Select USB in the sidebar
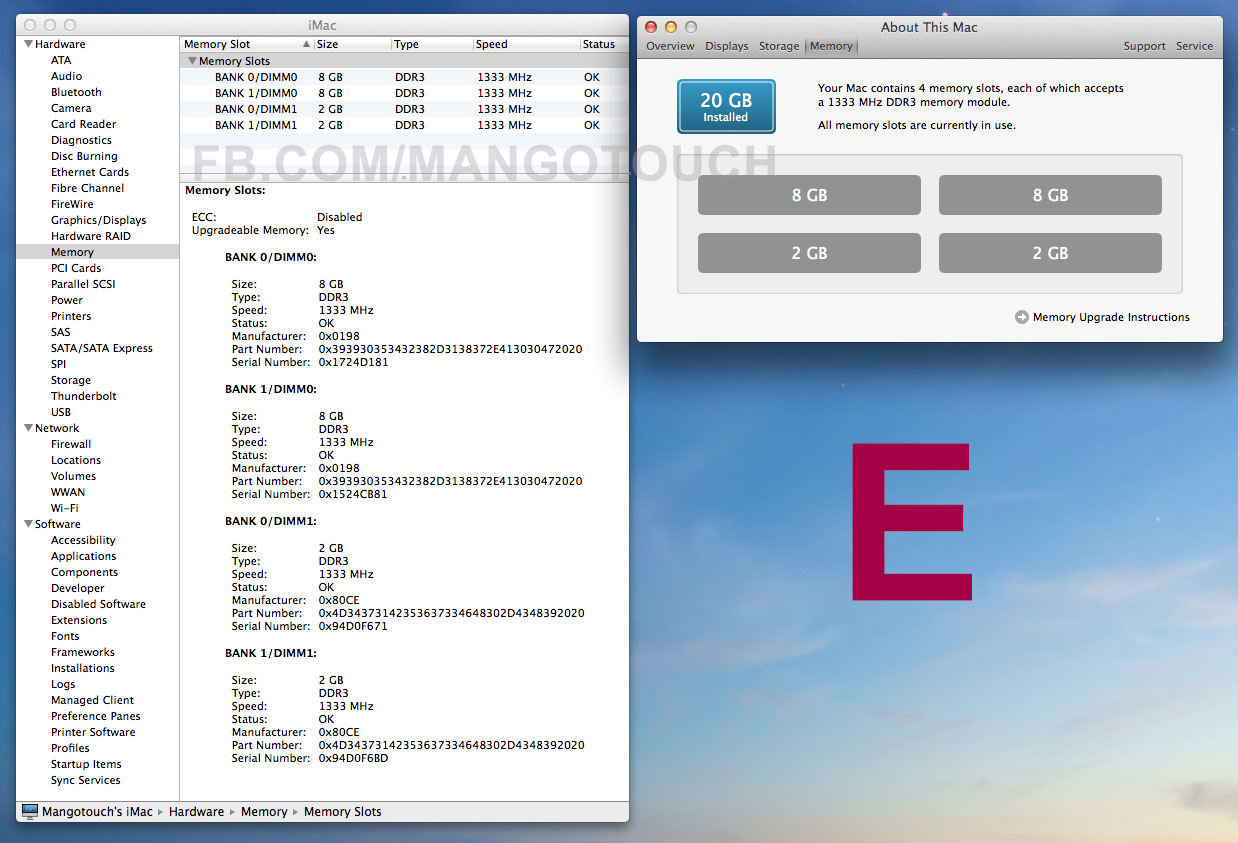 [x=61, y=412]
